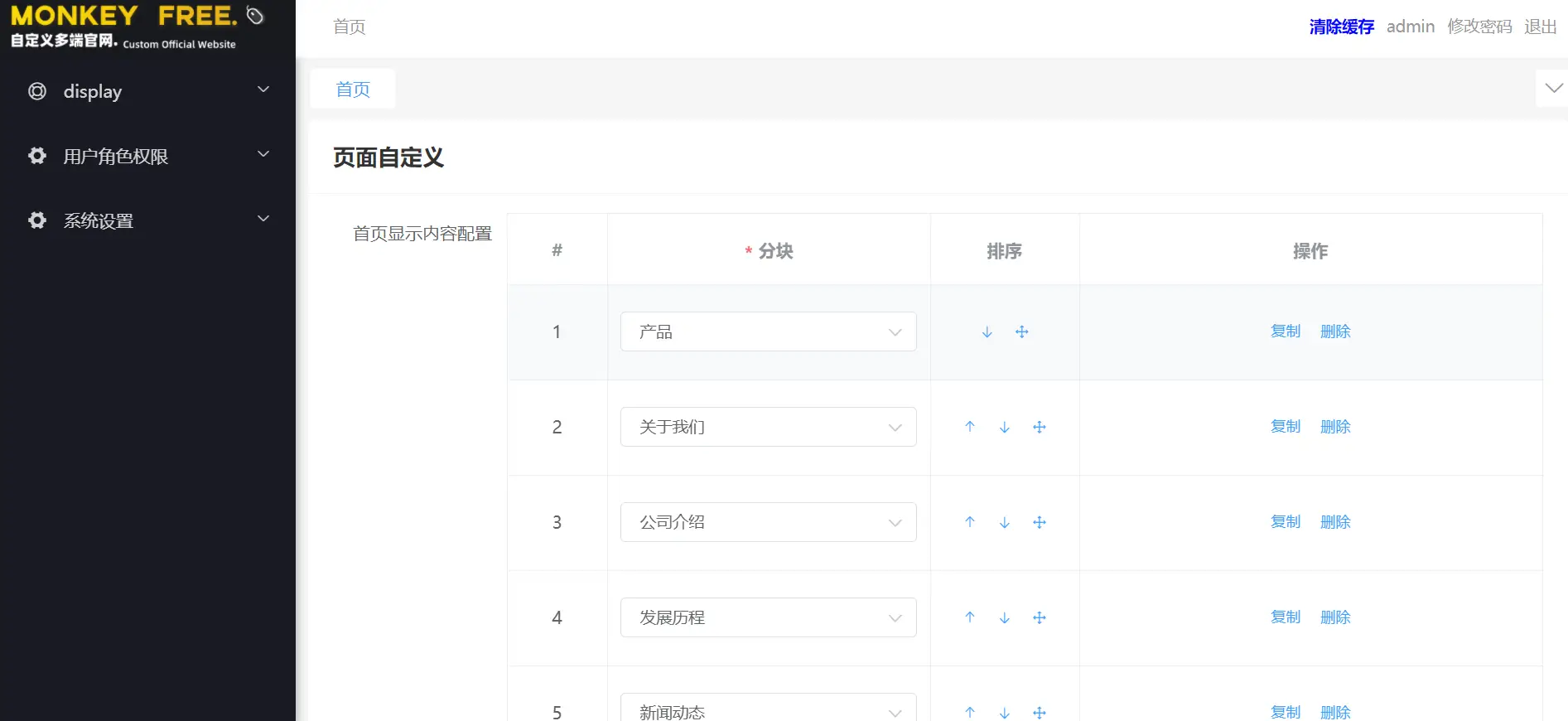Click drag-handle icon in row 3
This screenshot has width=1568, height=721.
point(1039,523)
